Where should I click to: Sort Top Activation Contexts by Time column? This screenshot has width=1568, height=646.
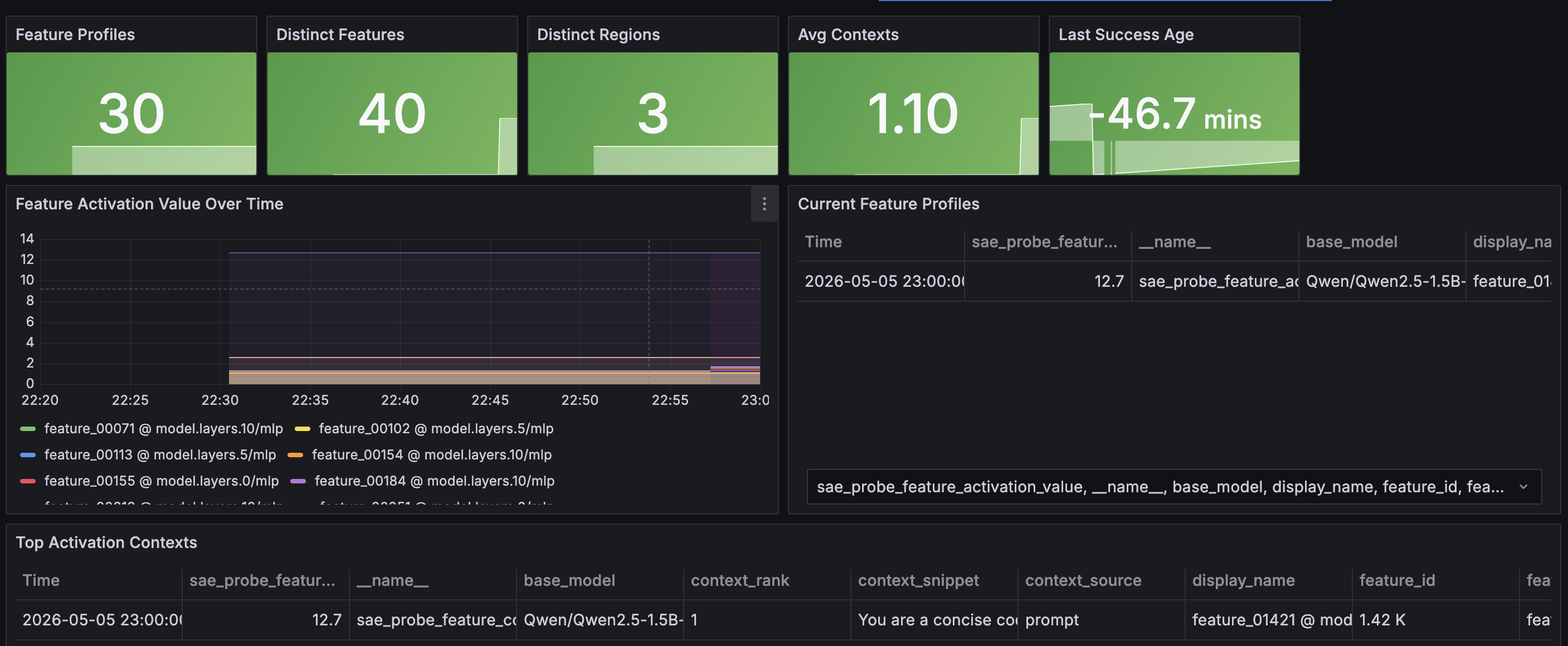[x=41, y=580]
